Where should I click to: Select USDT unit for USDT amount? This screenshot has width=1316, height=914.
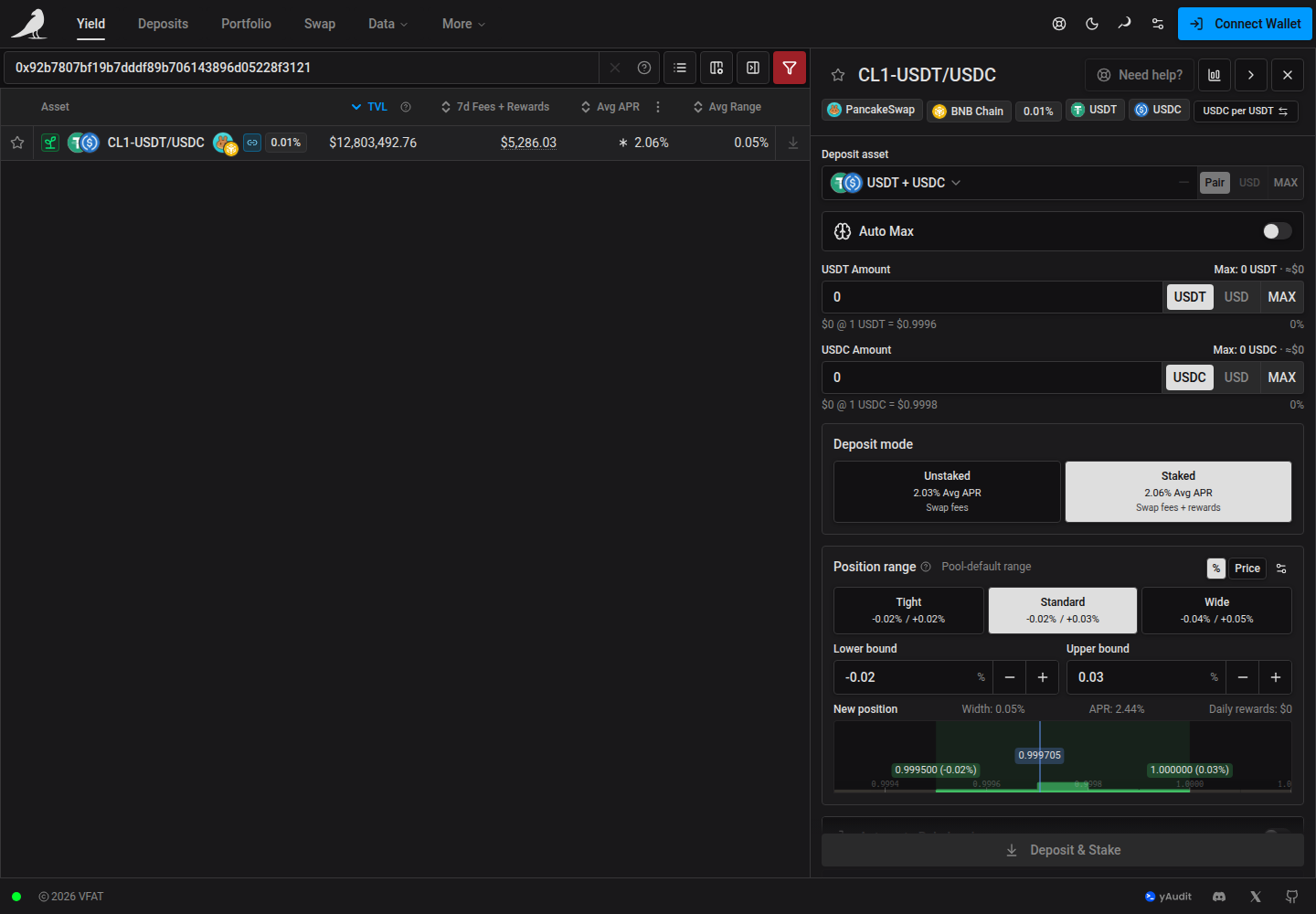pos(1190,297)
